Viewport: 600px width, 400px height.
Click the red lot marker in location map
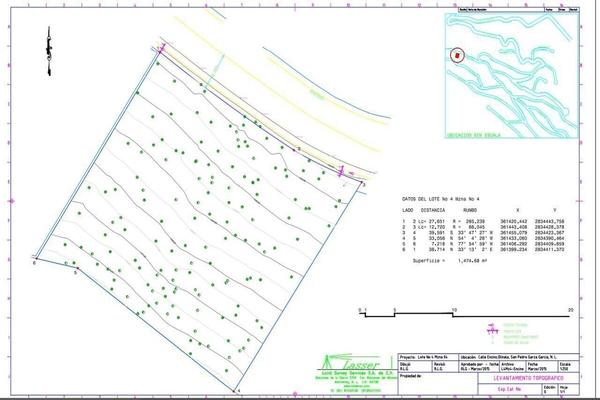pos(458,56)
